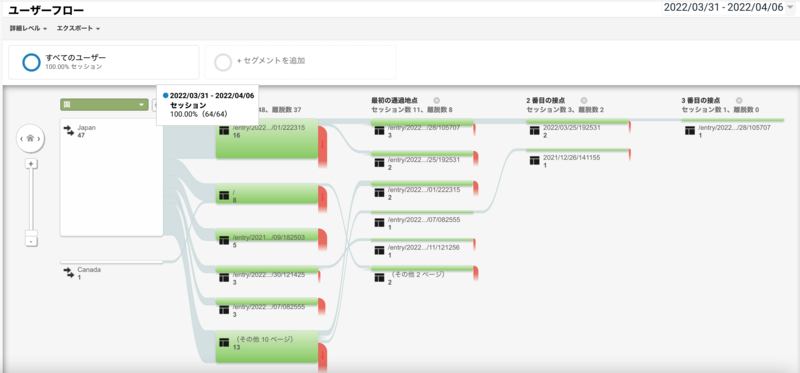Open the エクスポート dropdown menu
Image resolution: width=800 pixels, height=373 pixels.
pyautogui.click(x=78, y=29)
